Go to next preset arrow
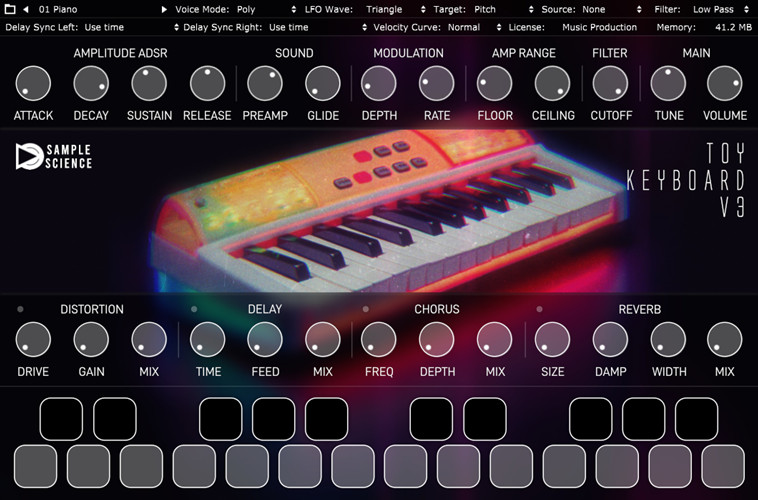This screenshot has width=758, height=500. (164, 9)
